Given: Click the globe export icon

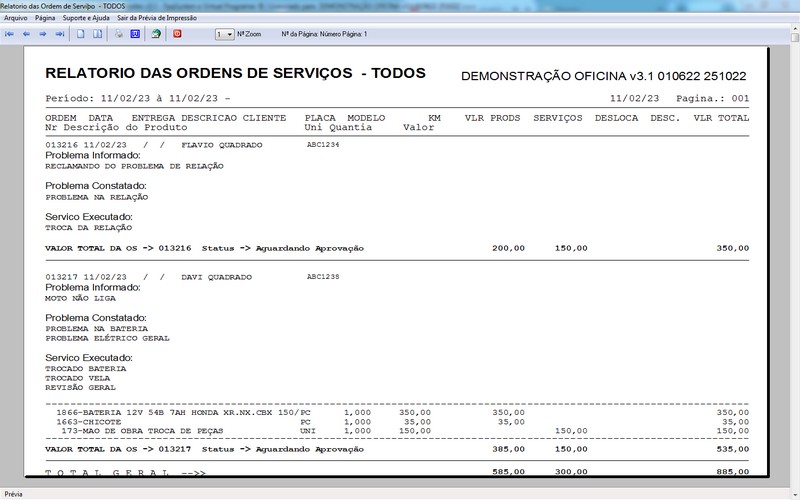Looking at the screenshot, I should point(156,34).
